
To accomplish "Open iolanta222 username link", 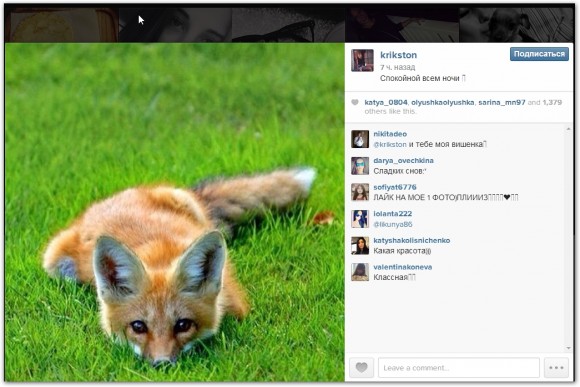I will tap(392, 214).
